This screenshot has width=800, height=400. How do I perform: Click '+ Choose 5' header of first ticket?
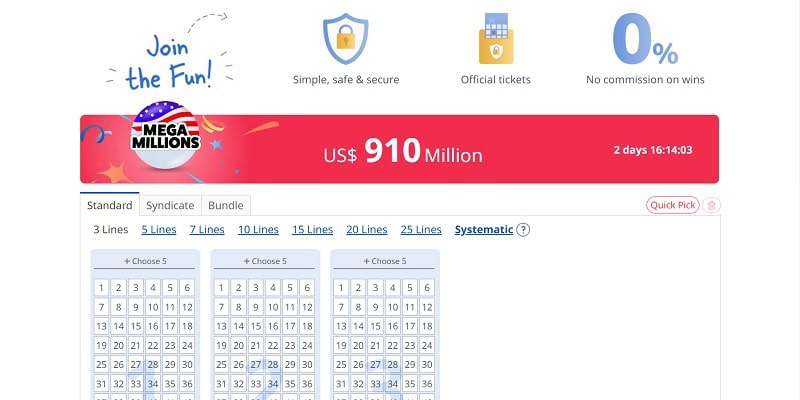pyautogui.click(x=145, y=261)
